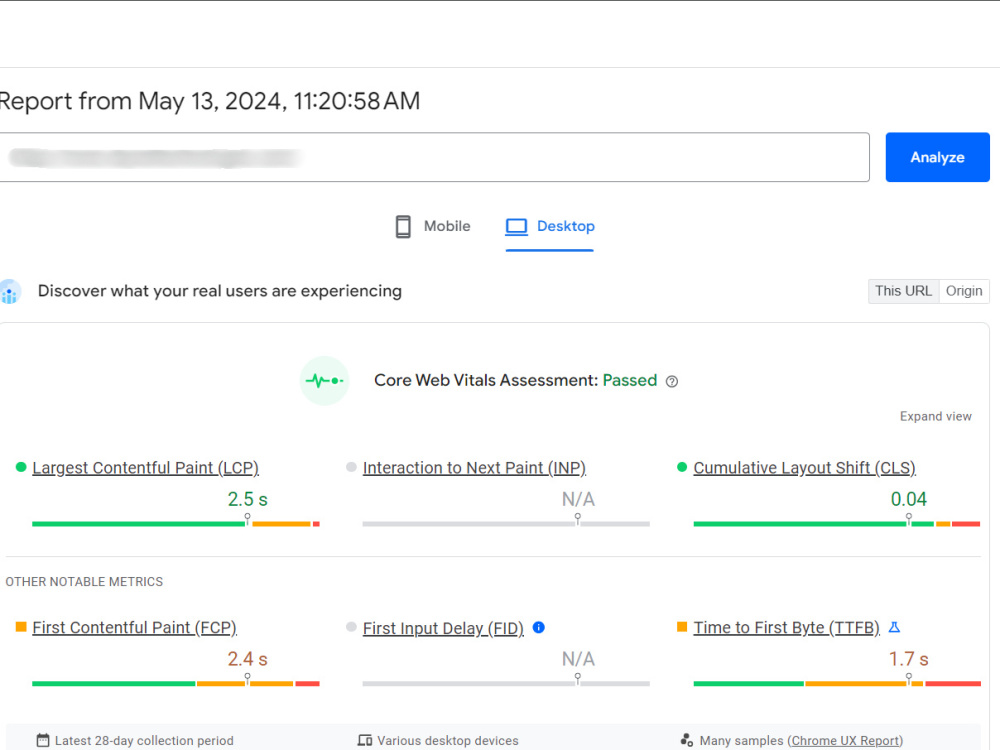
Task: Click the Report from May 13 heading
Action: click(x=210, y=101)
